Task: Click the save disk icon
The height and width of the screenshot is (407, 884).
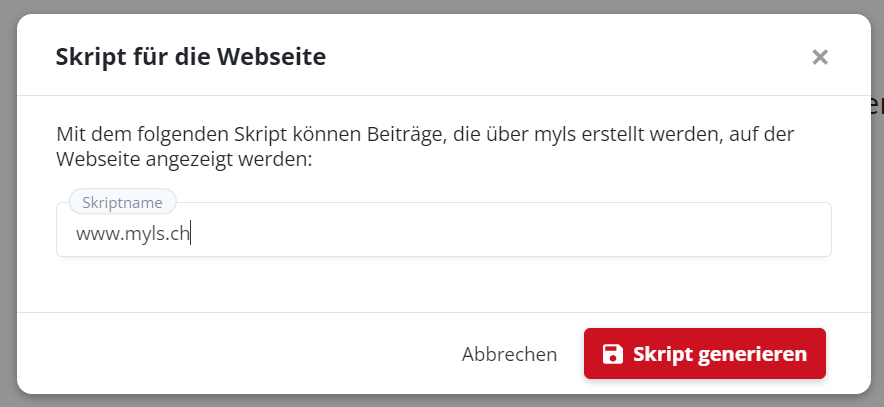Action: (612, 354)
